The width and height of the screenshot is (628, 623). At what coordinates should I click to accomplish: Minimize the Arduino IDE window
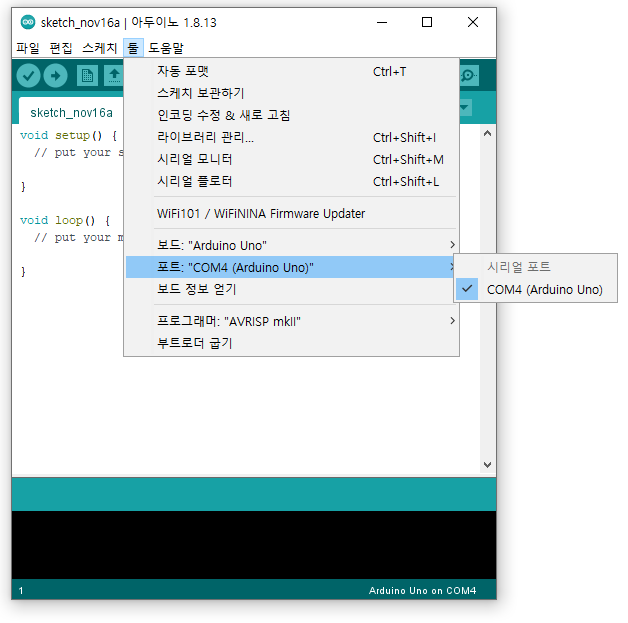(x=382, y=22)
